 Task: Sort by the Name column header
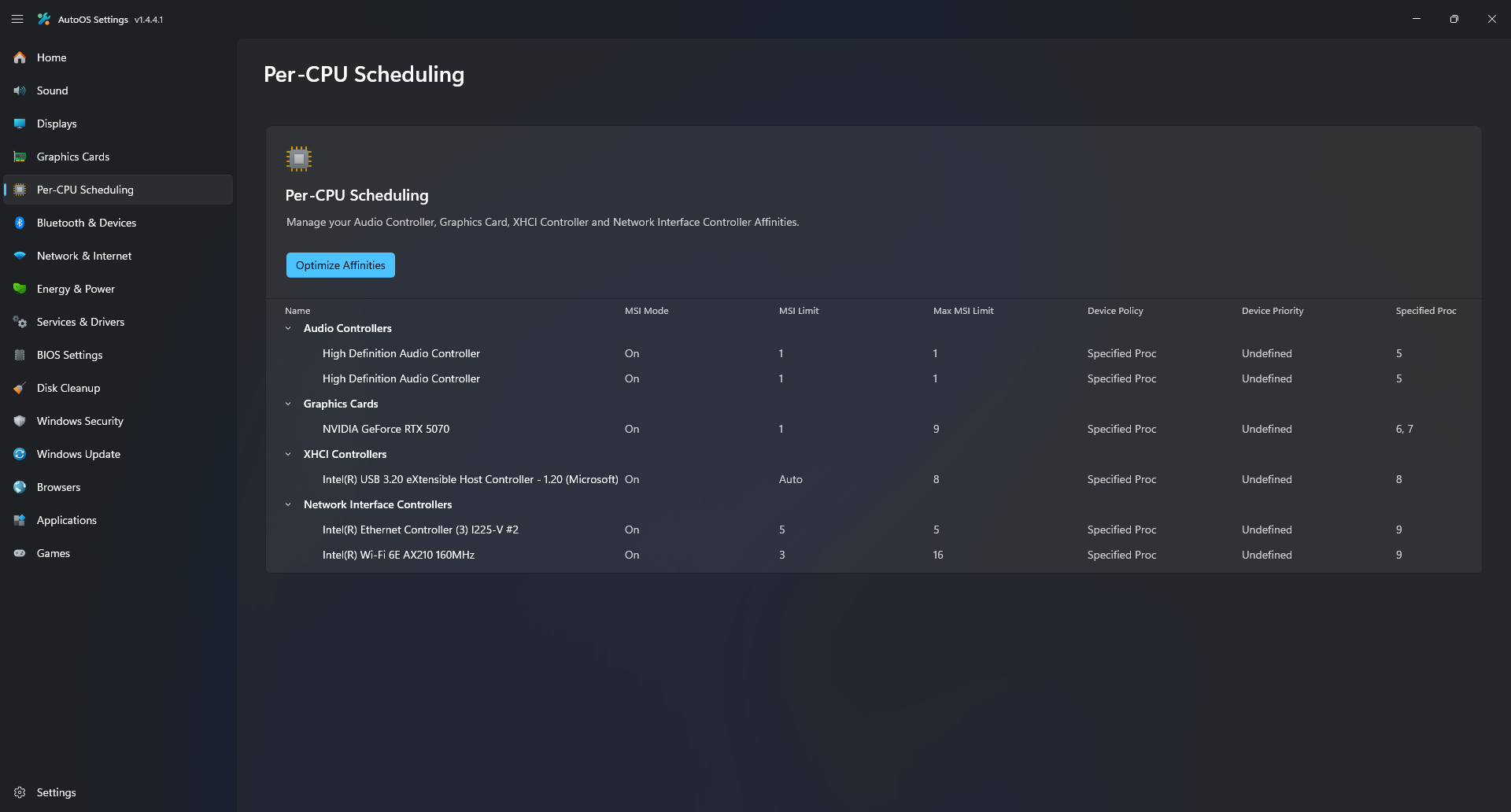tap(297, 311)
